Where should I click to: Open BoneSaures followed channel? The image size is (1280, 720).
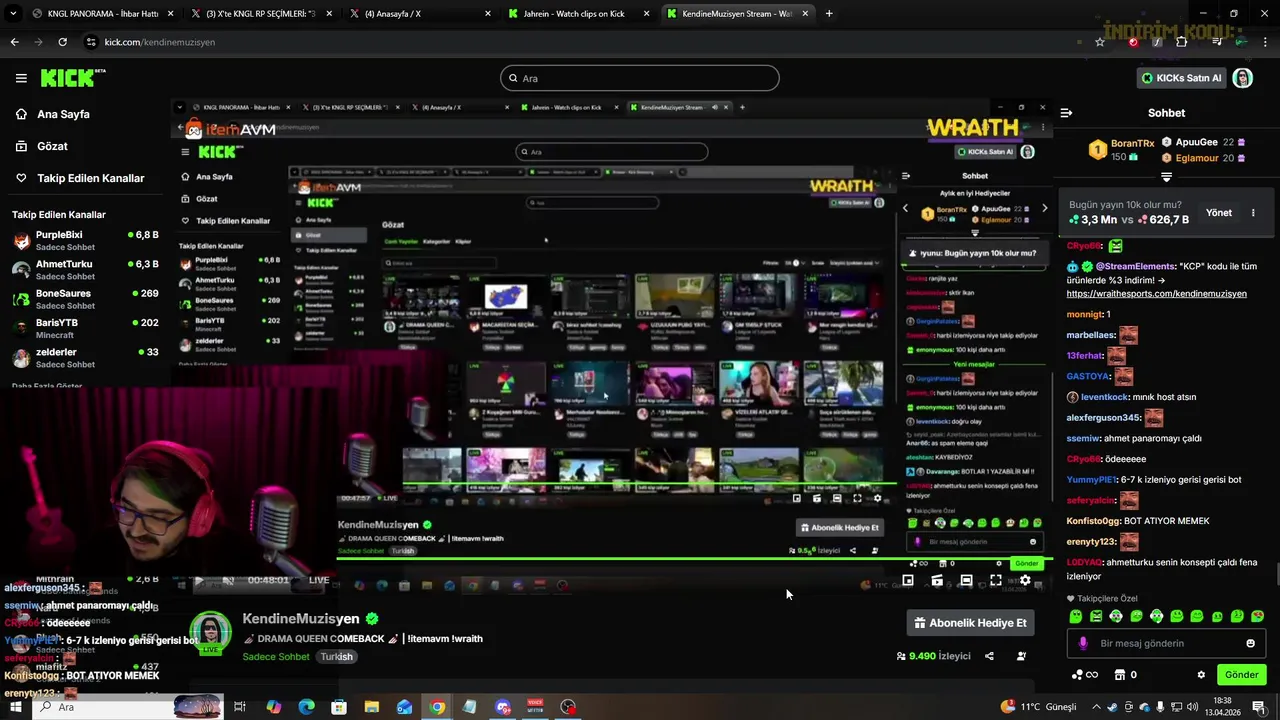coord(85,299)
